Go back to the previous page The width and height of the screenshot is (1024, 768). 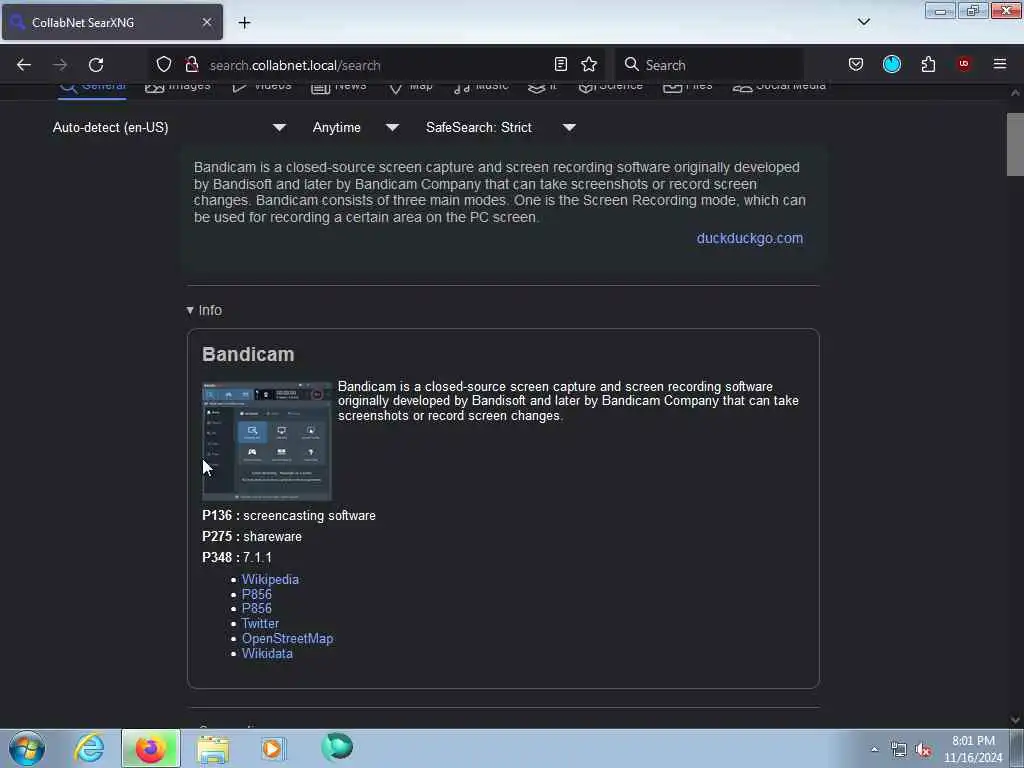[x=24, y=65]
